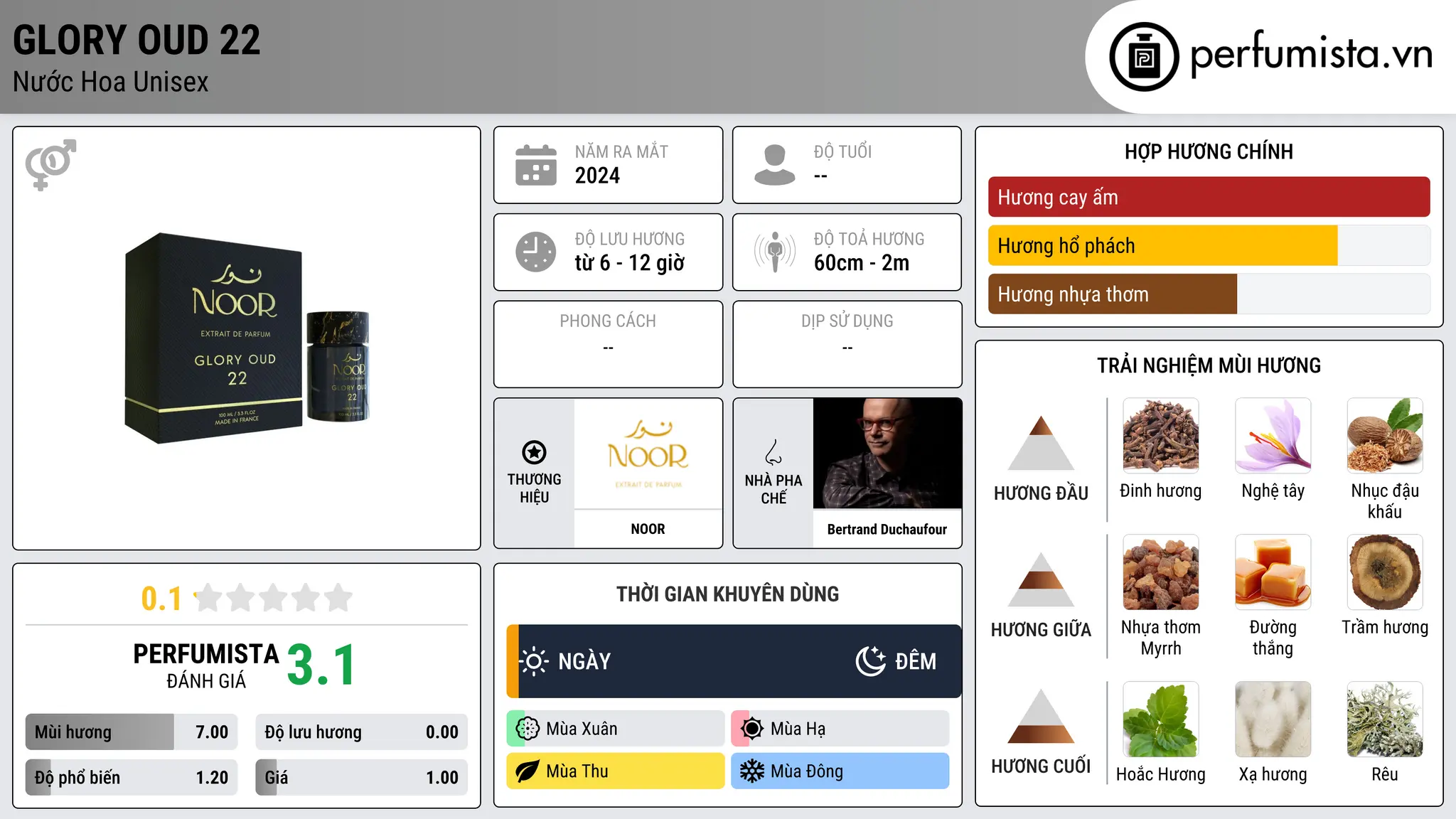Click the nose icon above Nhà pha chế
This screenshot has height=819, width=1456.
773,452
